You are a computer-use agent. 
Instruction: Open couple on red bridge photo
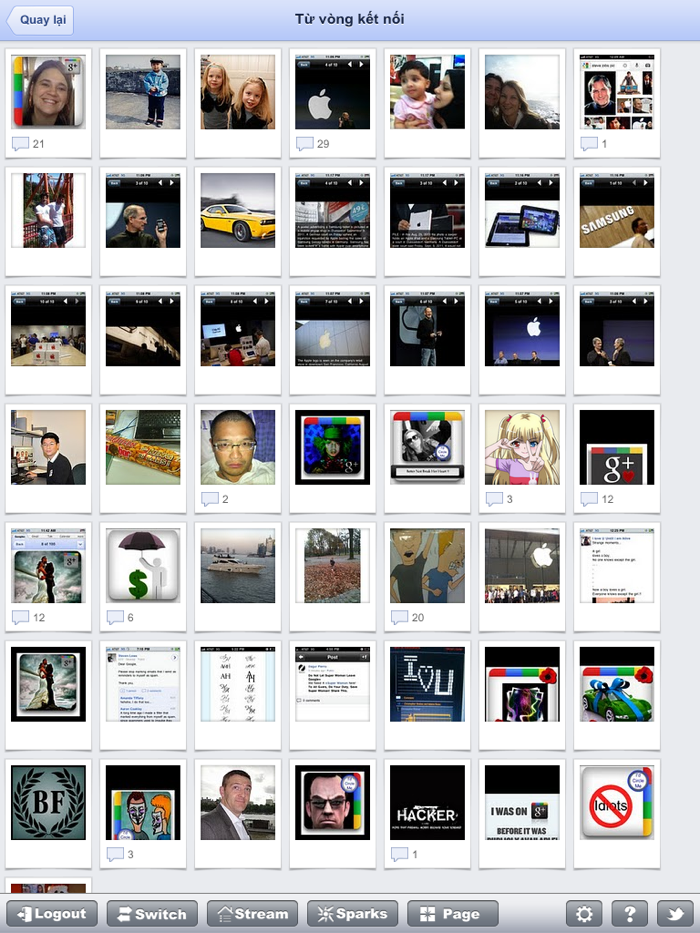48,210
